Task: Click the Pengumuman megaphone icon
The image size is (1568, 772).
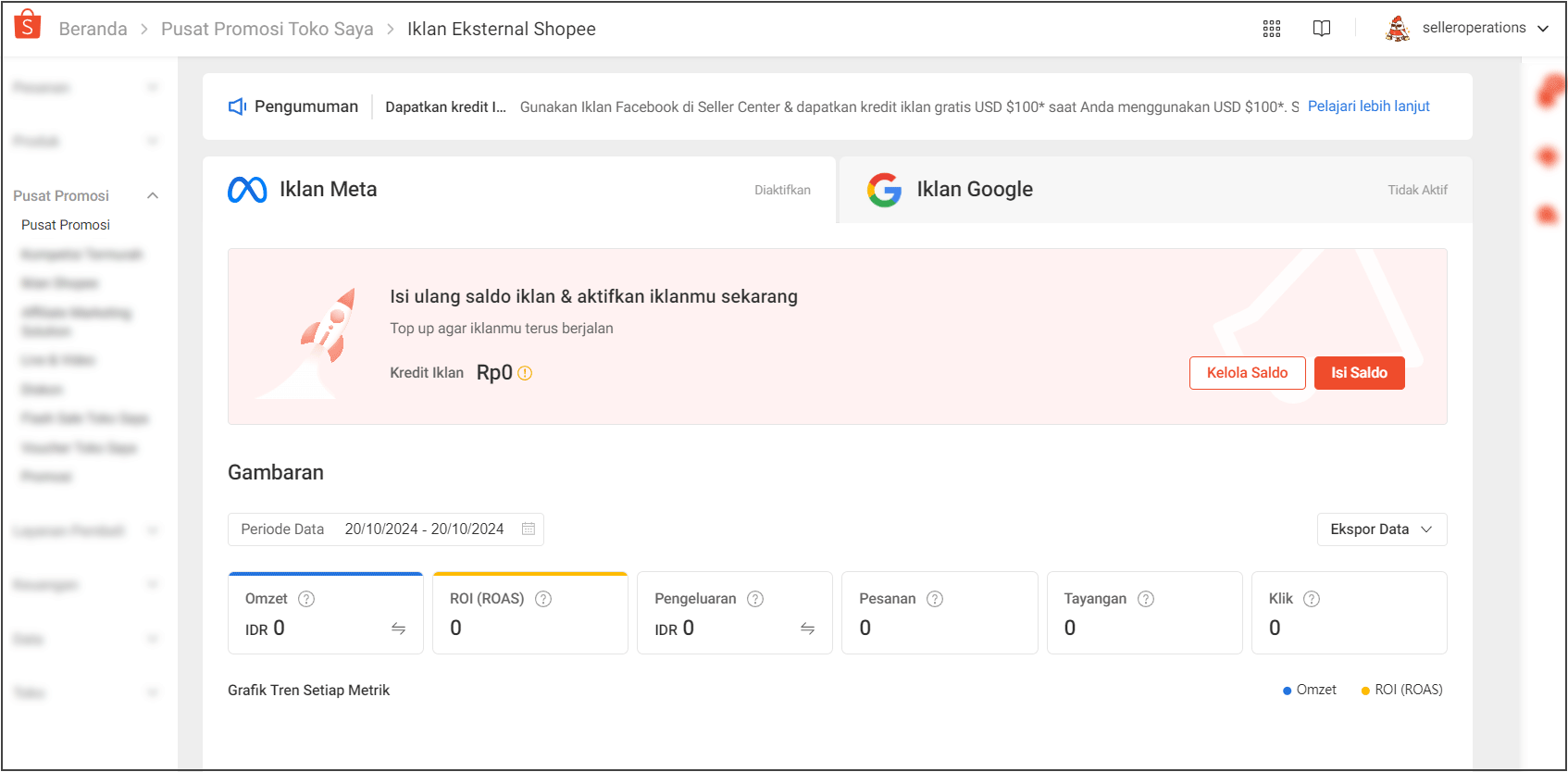Action: coord(238,106)
